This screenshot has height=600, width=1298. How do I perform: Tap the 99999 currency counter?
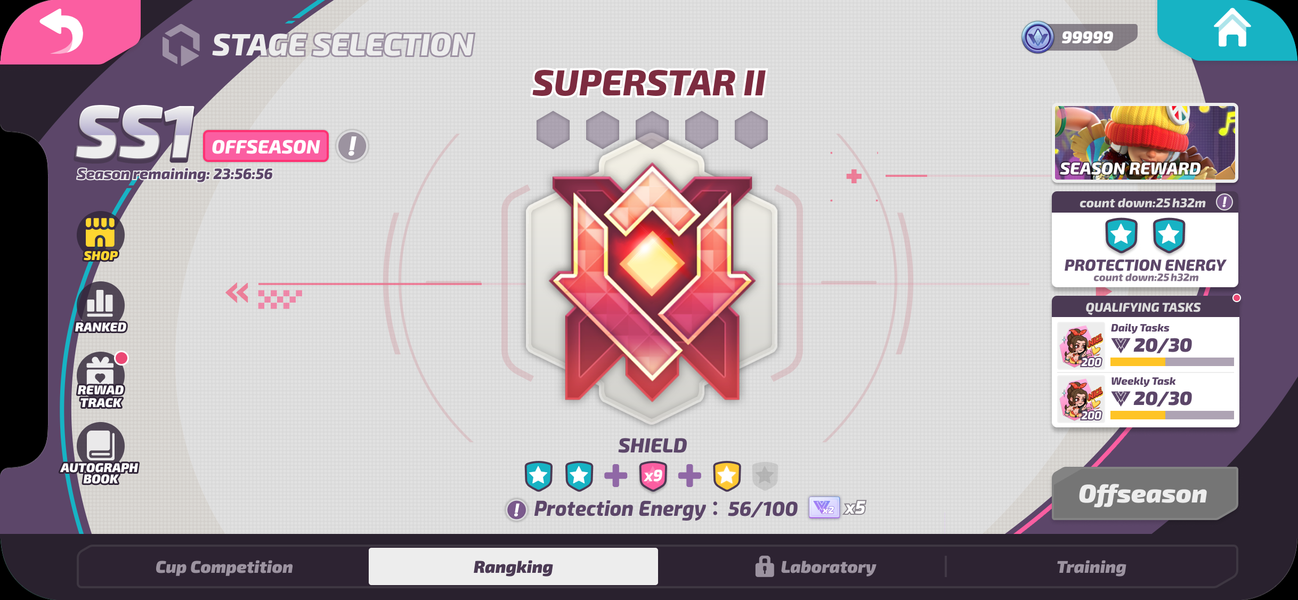pos(1079,37)
